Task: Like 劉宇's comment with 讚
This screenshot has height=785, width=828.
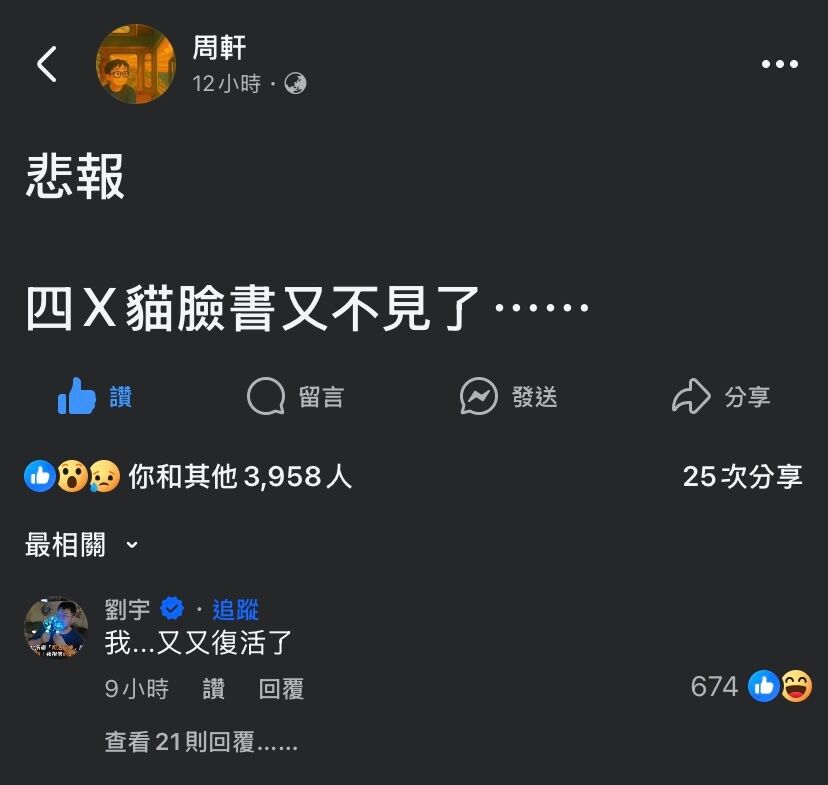Action: pyautogui.click(x=214, y=689)
